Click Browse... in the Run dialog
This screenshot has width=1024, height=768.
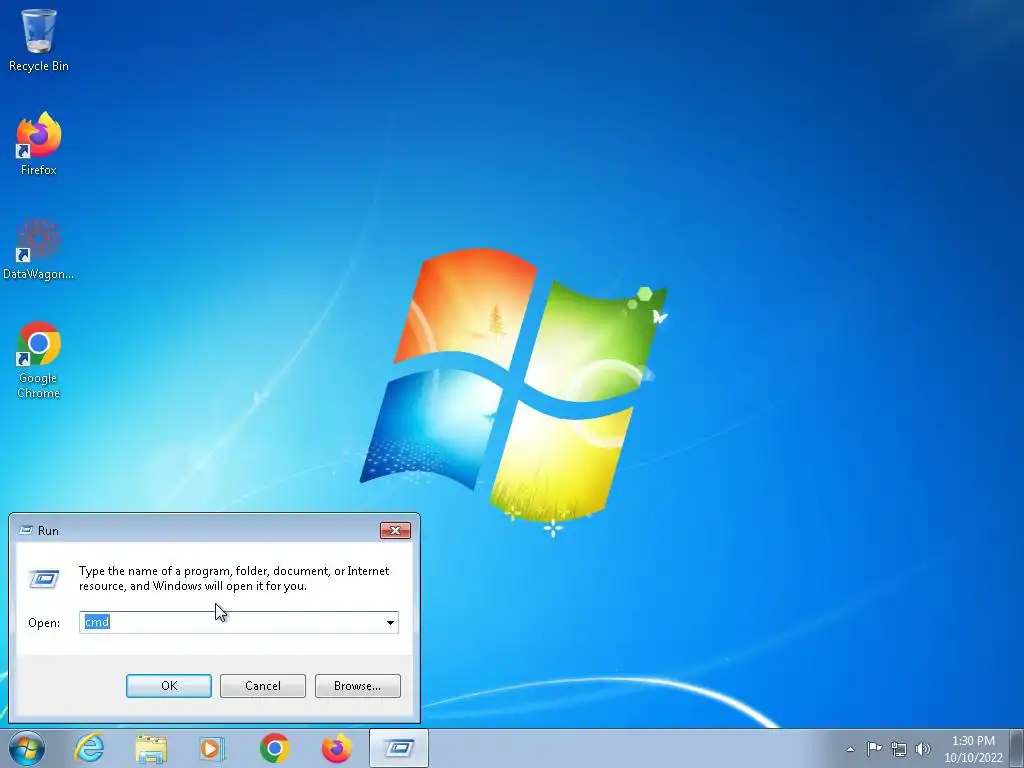click(x=357, y=686)
